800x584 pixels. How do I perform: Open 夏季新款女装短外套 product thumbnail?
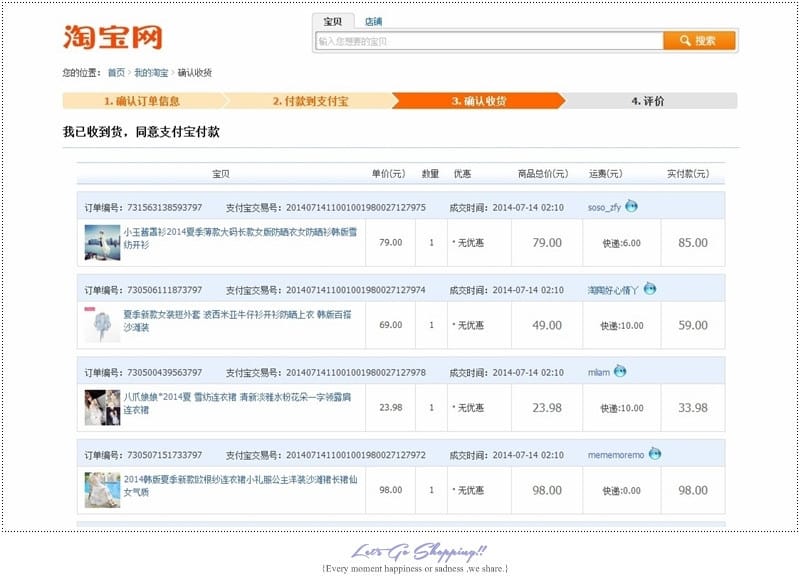point(103,325)
